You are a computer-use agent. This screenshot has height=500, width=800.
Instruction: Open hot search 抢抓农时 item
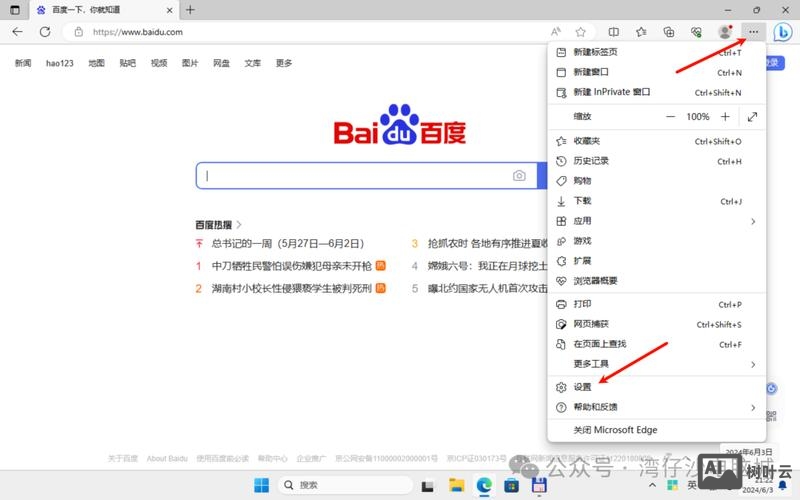tap(487, 243)
